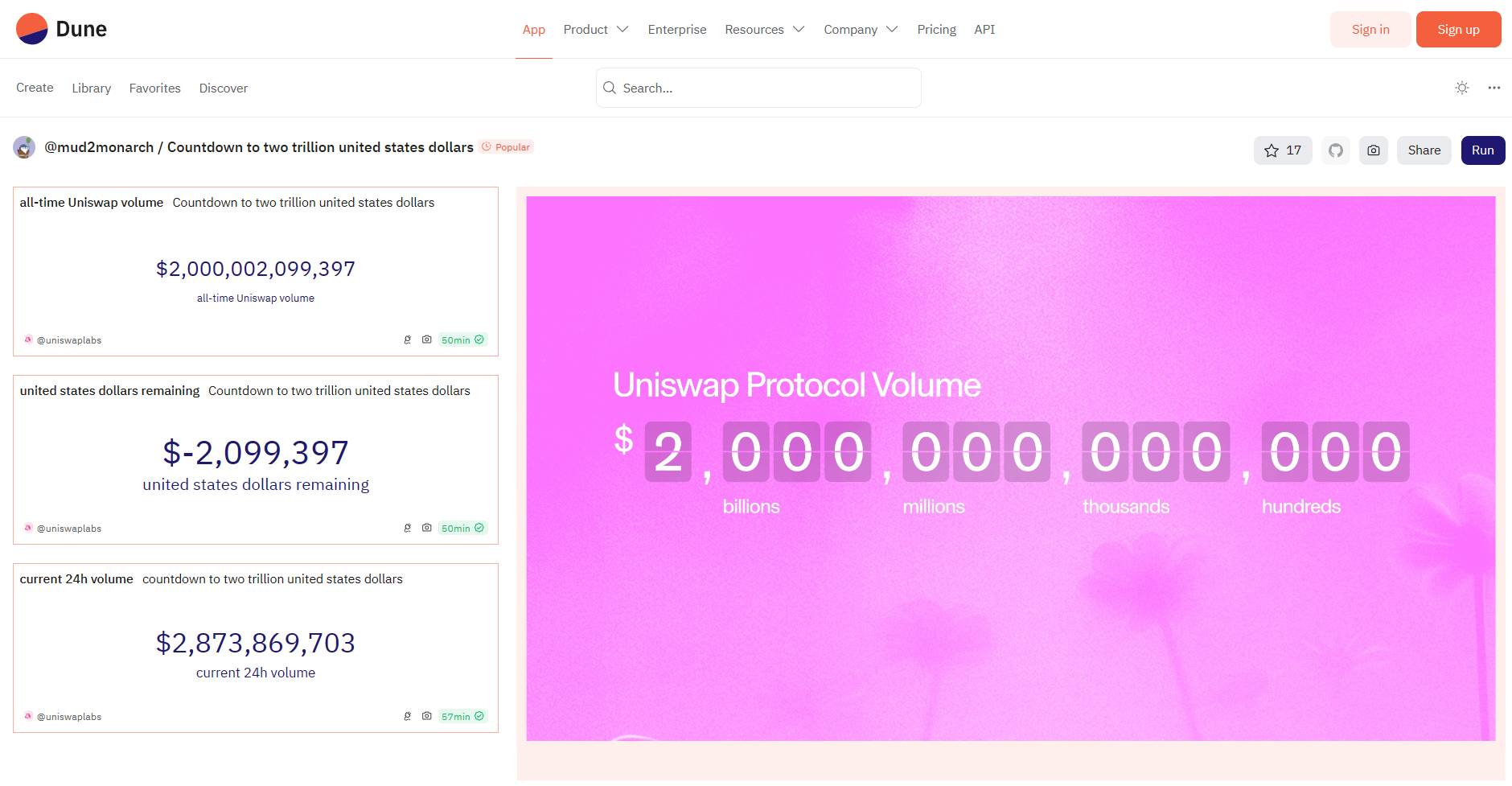Image resolution: width=1512 pixels, height=786 pixels.
Task: Click the all-time Uniswap volume card title
Action: coord(92,203)
